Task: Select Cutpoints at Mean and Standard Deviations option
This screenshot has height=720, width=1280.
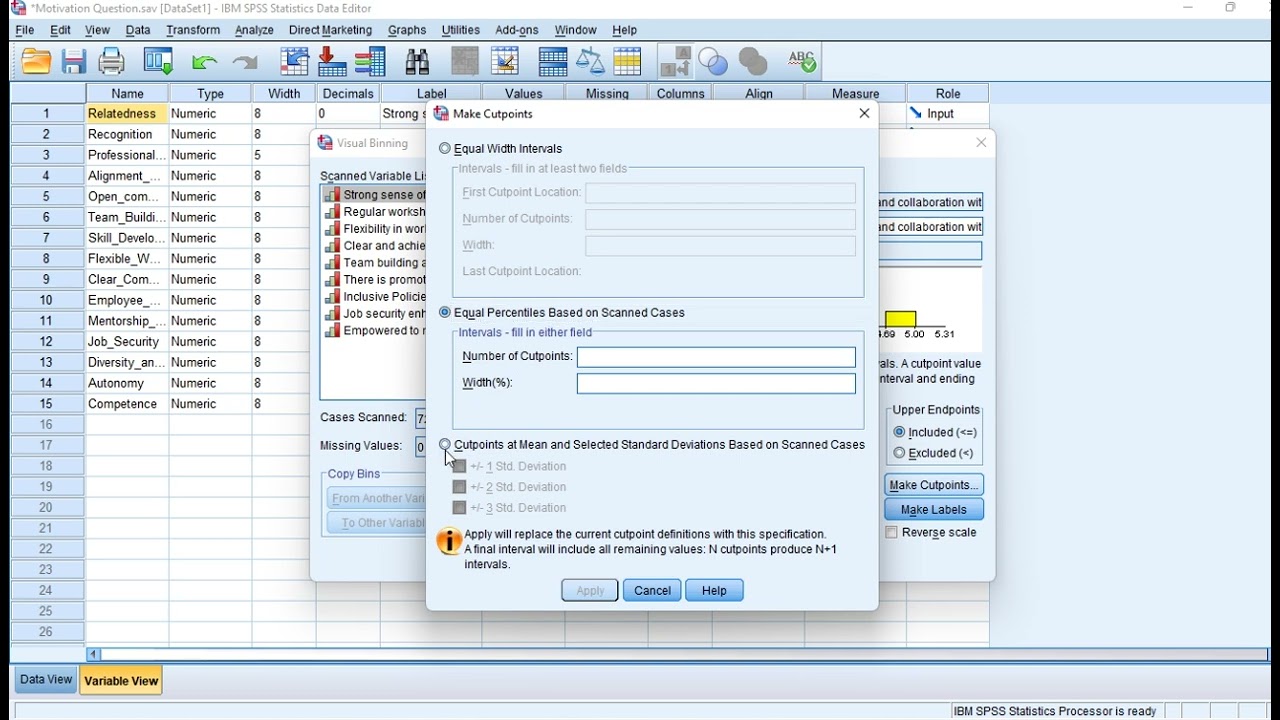Action: pos(445,445)
